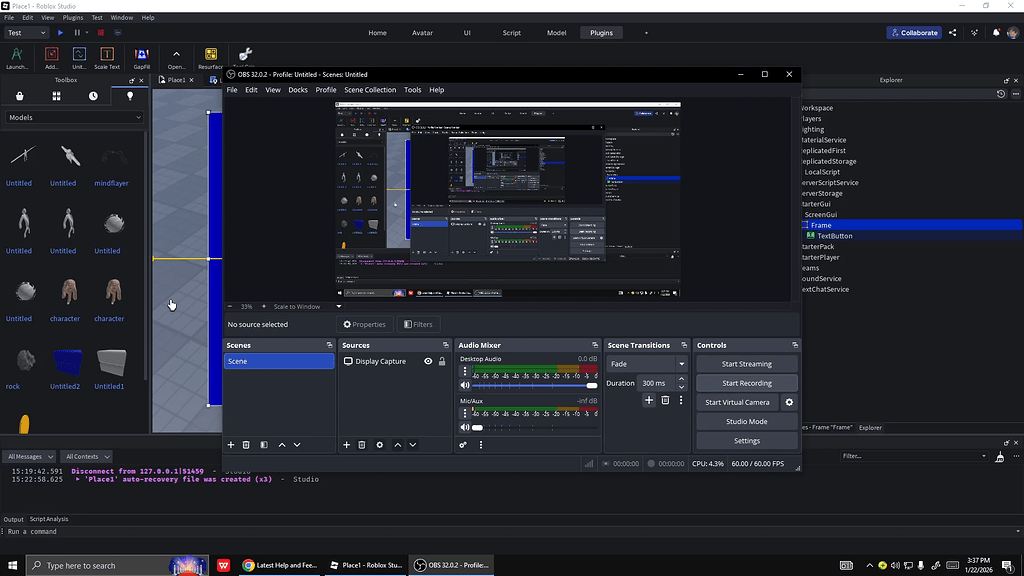
Task: Move source down in Sources panel
Action: (x=413, y=445)
